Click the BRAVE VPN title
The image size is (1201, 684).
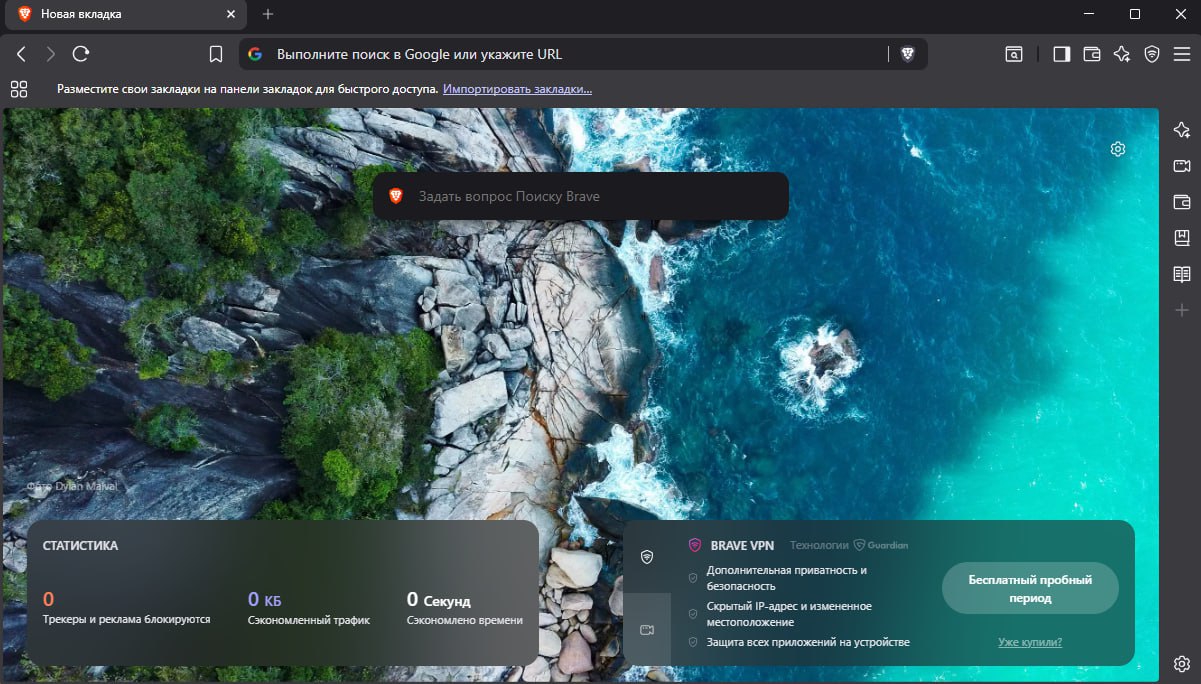(x=742, y=545)
